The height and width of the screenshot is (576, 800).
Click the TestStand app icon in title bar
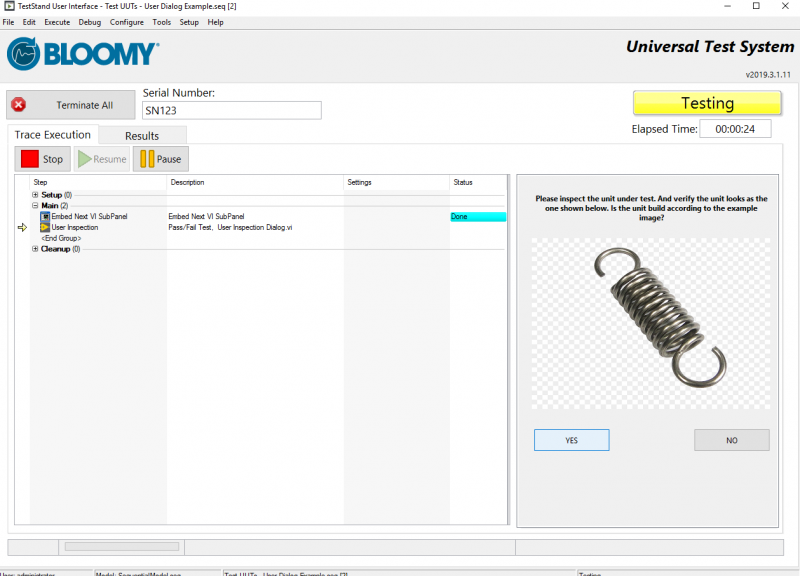click(9, 6)
